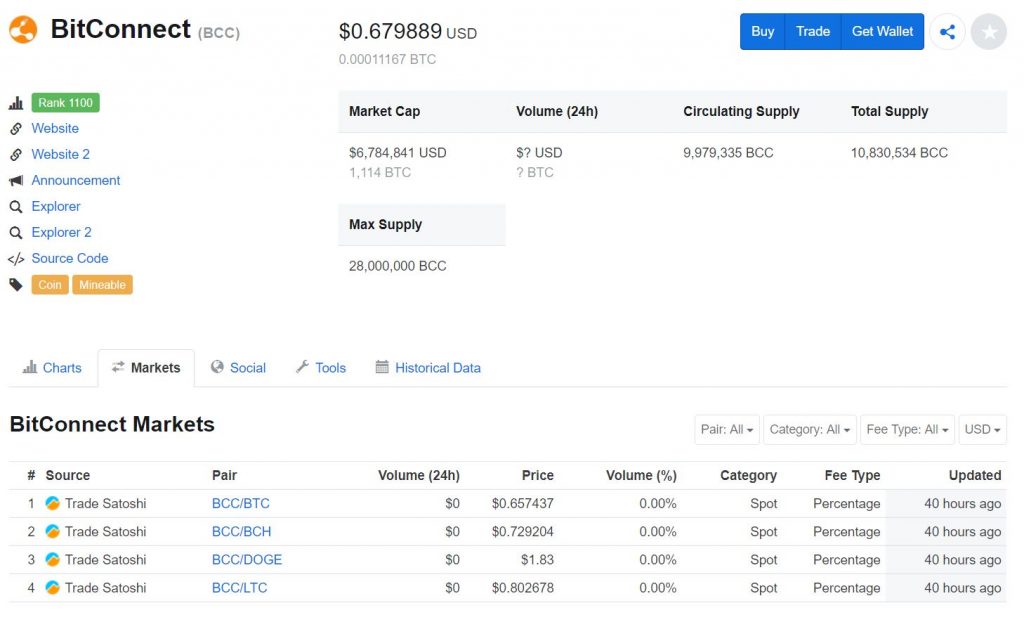Open the Pair: All dropdown
The width and height of the screenshot is (1024, 622).
coord(727,430)
